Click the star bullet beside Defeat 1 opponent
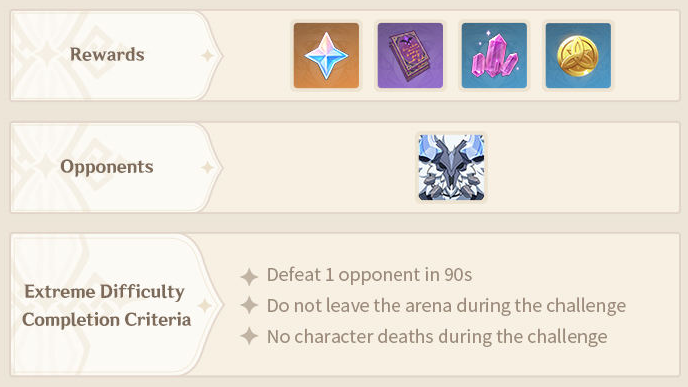 [x=249, y=276]
